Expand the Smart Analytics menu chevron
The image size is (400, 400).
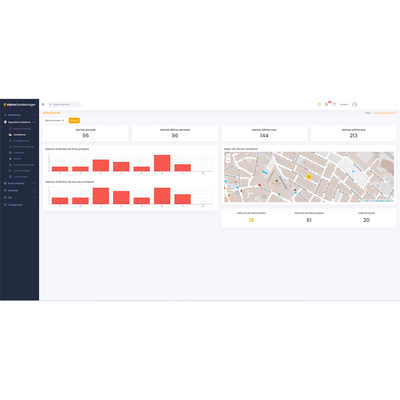tap(34, 183)
